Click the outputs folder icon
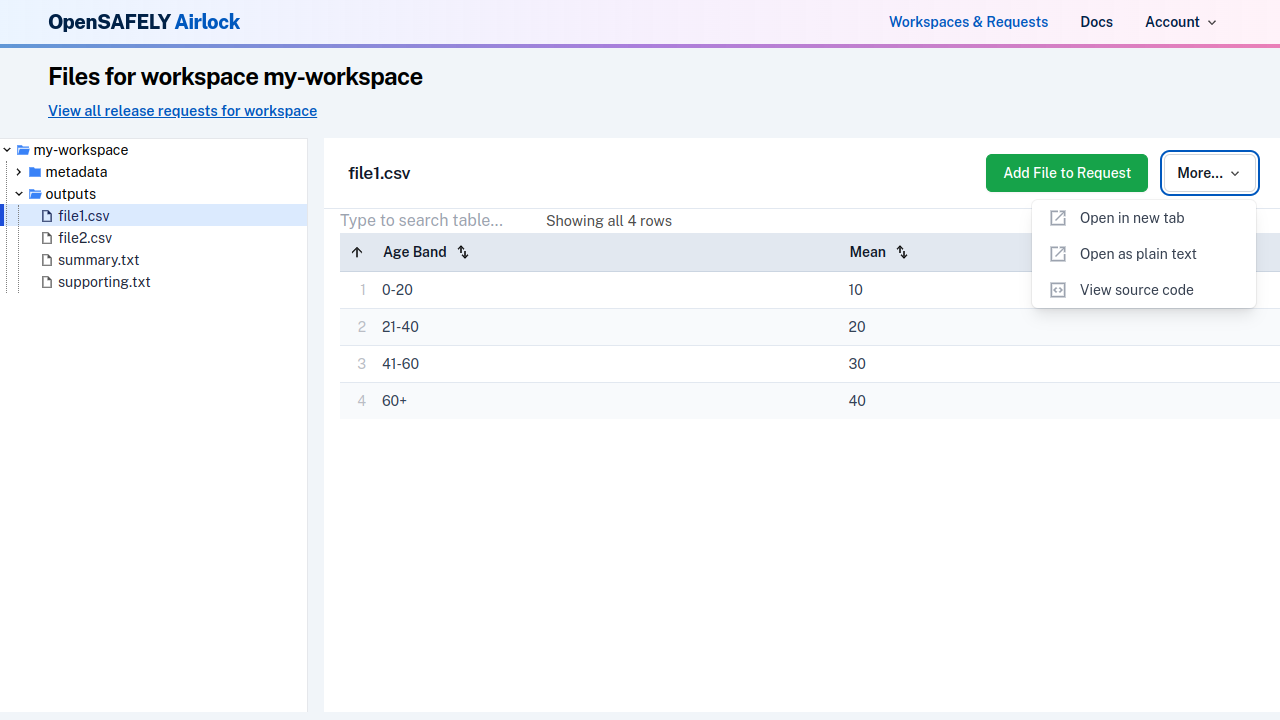This screenshot has height=720, width=1280. click(x=34, y=194)
